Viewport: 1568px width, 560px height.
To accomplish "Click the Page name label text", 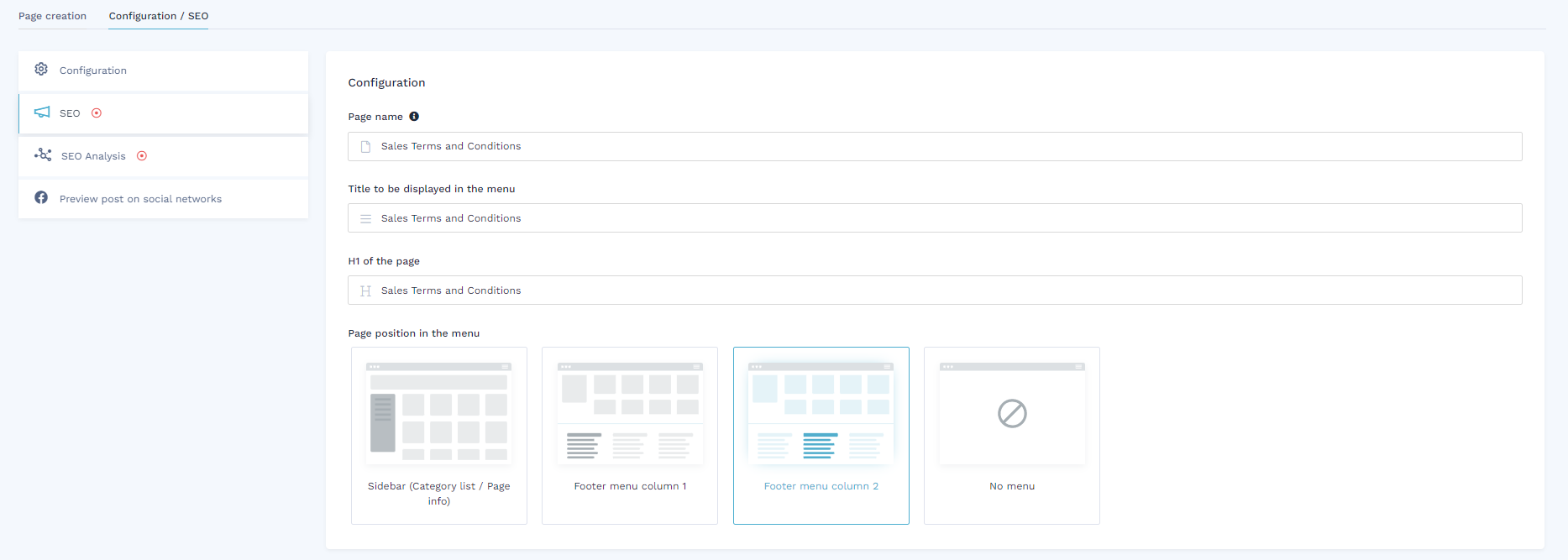I will [x=375, y=117].
